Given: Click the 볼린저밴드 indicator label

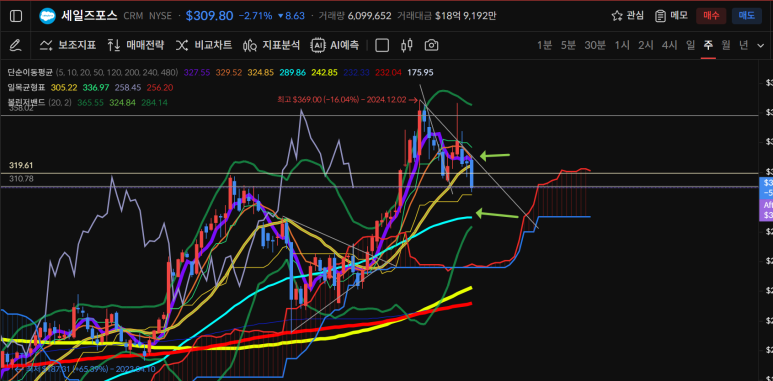Looking at the screenshot, I should (x=26, y=103).
